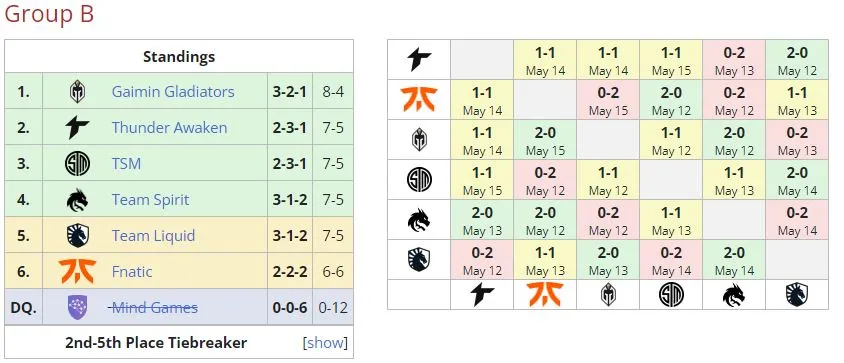Click the 0-2 May 15 cell in Fnatic row
This screenshot has width=844, height=363.
point(608,100)
